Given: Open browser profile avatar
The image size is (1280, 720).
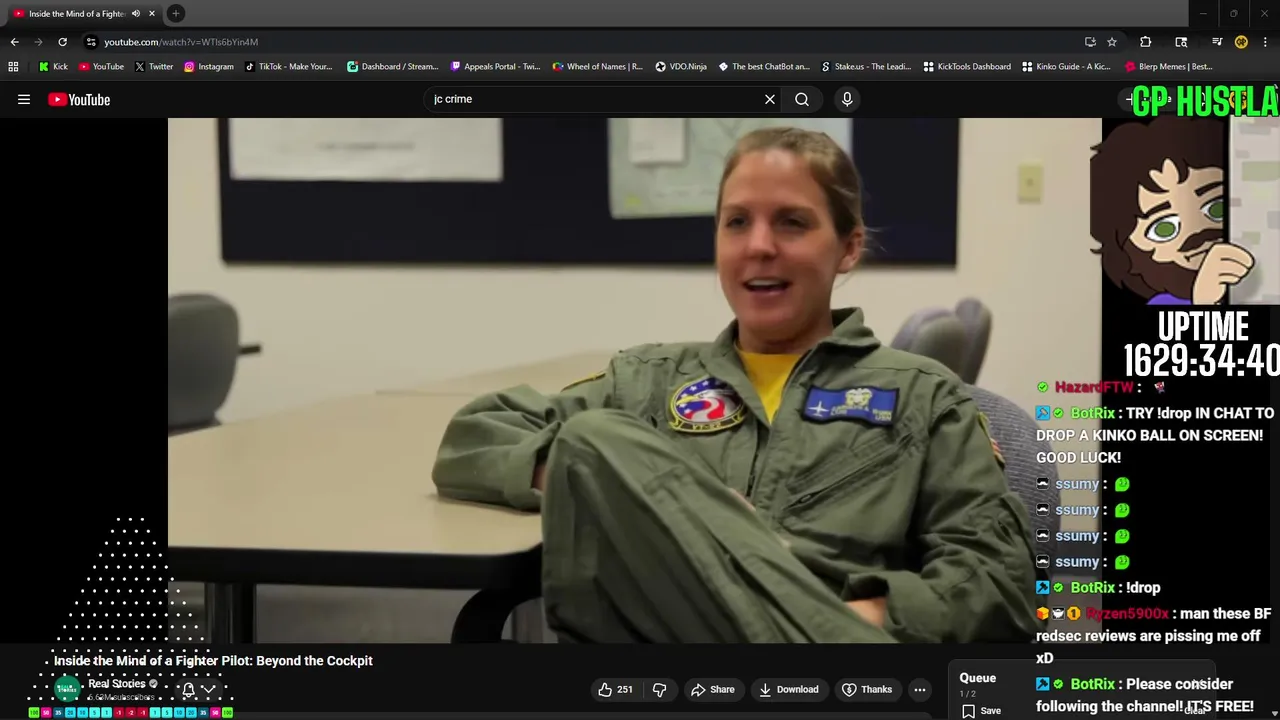Looking at the screenshot, I should pyautogui.click(x=1241, y=42).
